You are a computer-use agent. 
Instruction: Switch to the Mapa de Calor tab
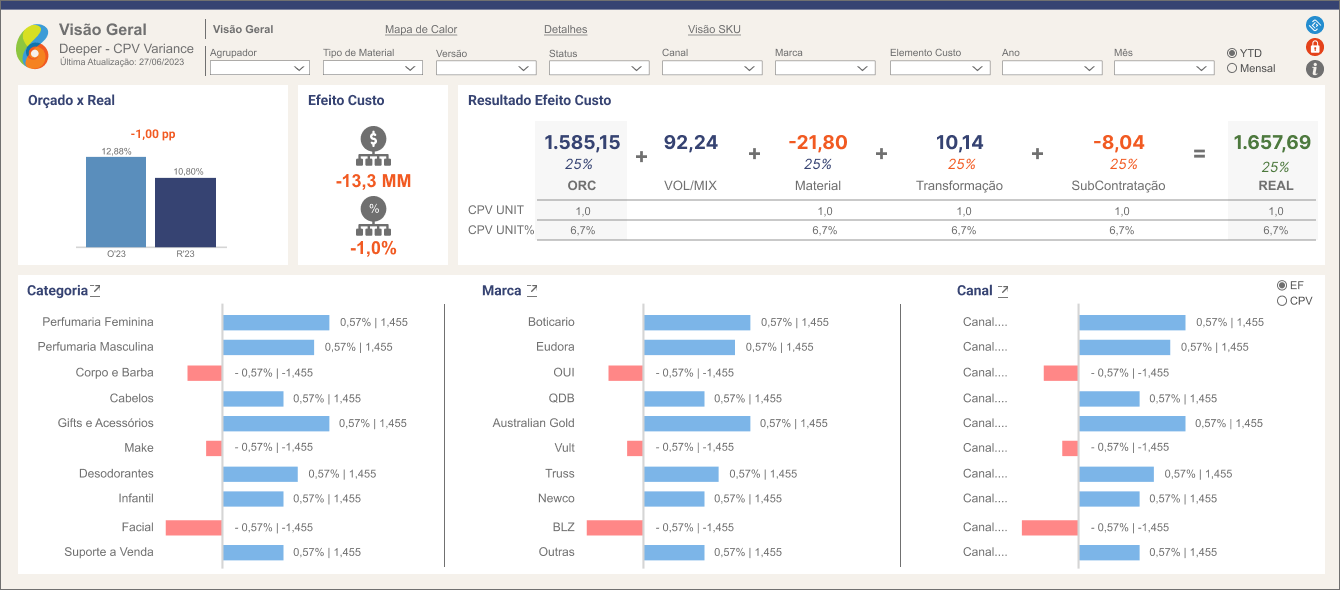[421, 30]
